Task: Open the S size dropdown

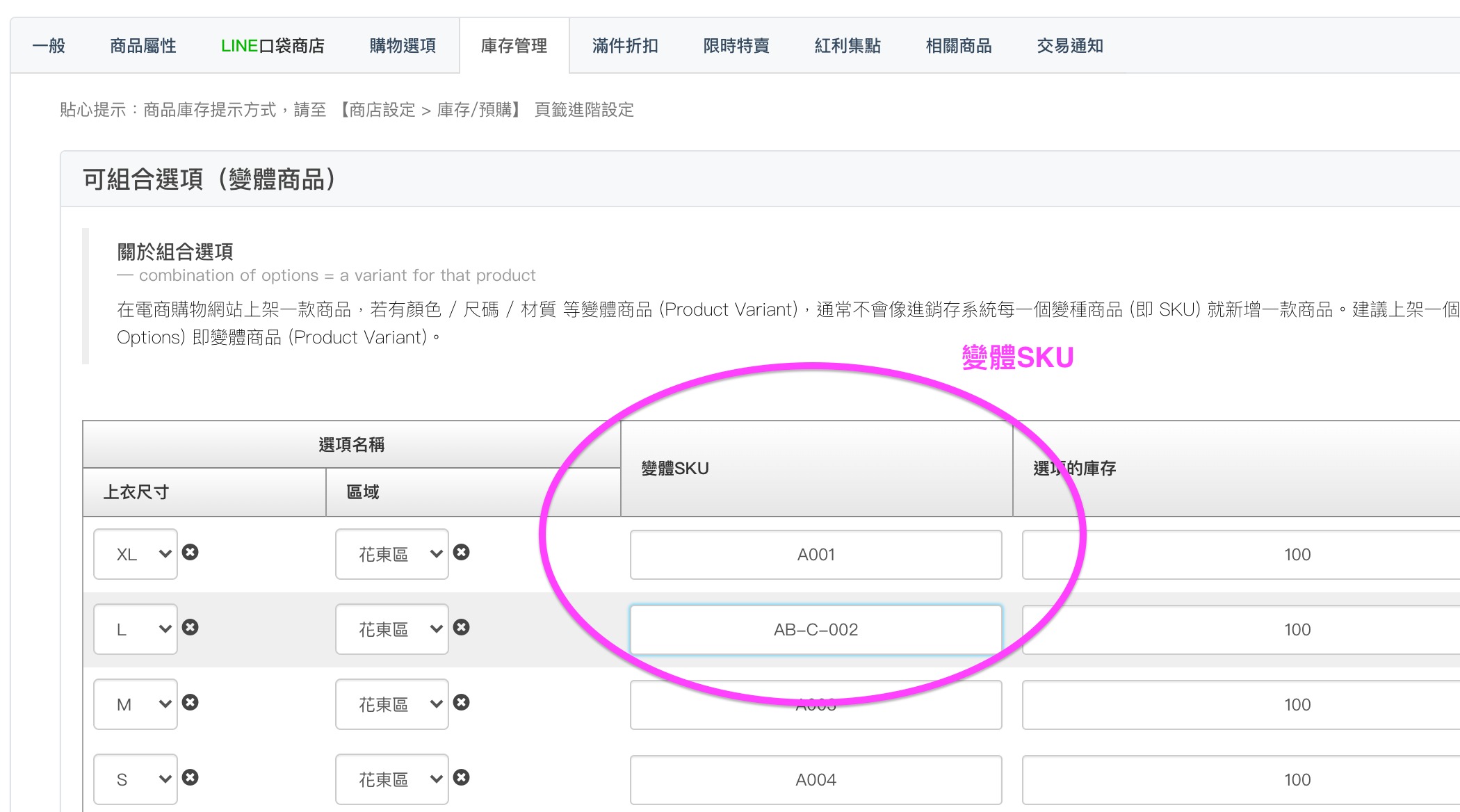Action: point(136,779)
